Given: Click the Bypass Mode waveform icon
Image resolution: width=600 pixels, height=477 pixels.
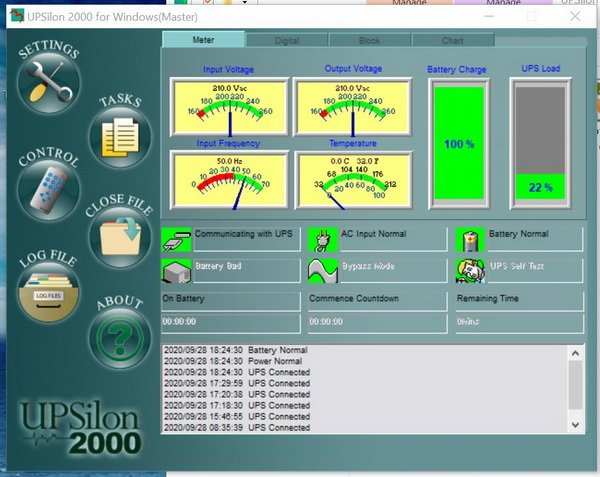Looking at the screenshot, I should [323, 271].
